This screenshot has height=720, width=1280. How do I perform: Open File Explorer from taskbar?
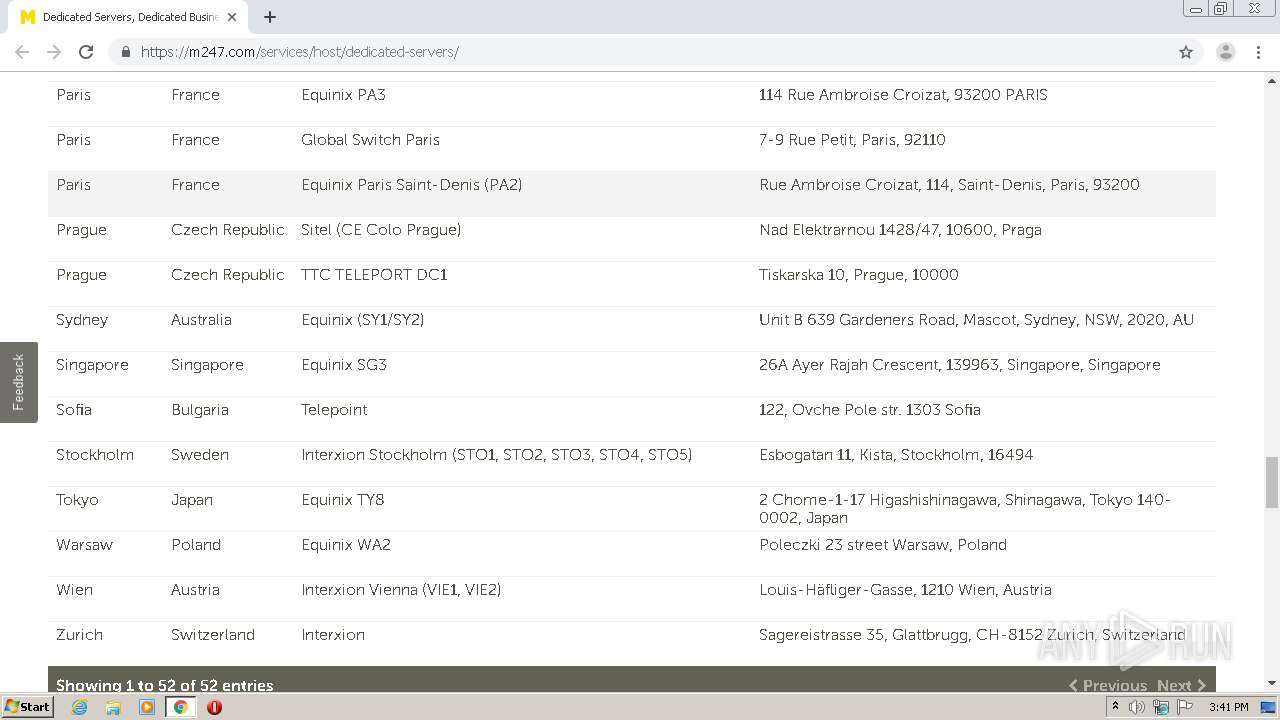(x=113, y=707)
